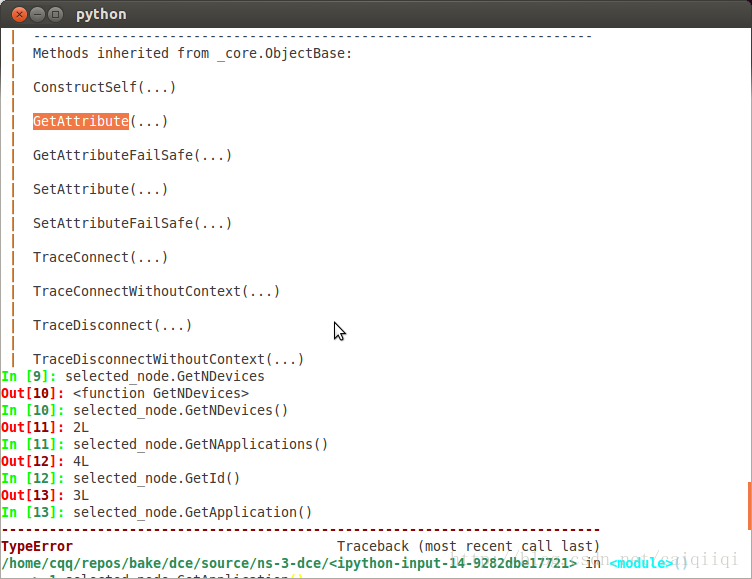Click In [11] selected_node.GetNApplications() input
The image size is (752, 579).
[x=164, y=445]
